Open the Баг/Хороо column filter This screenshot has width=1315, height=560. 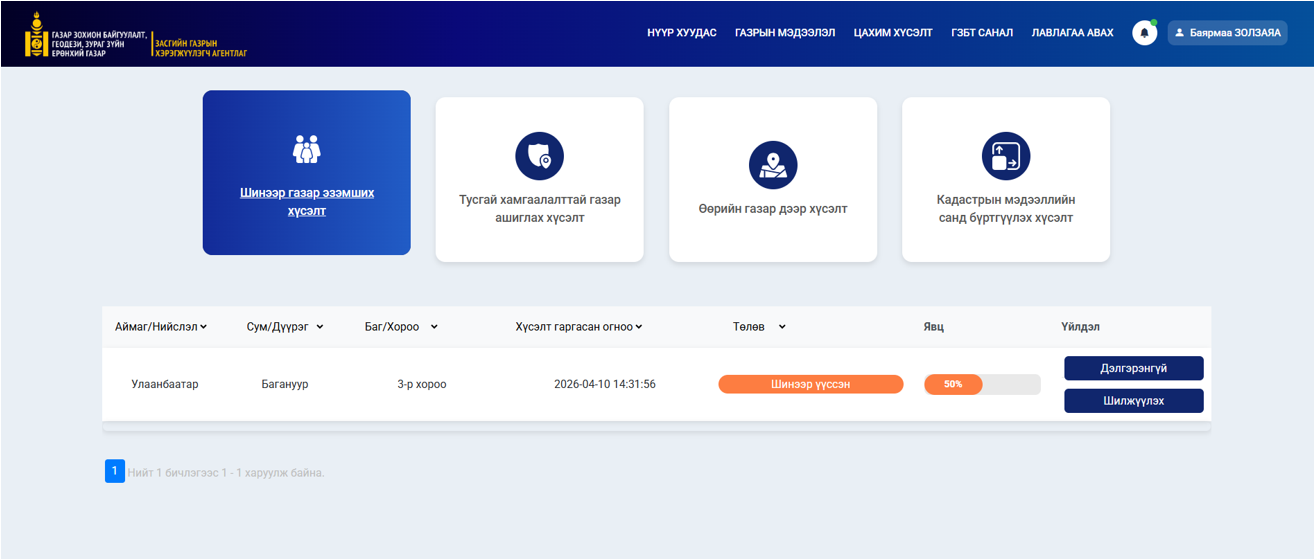pos(434,327)
